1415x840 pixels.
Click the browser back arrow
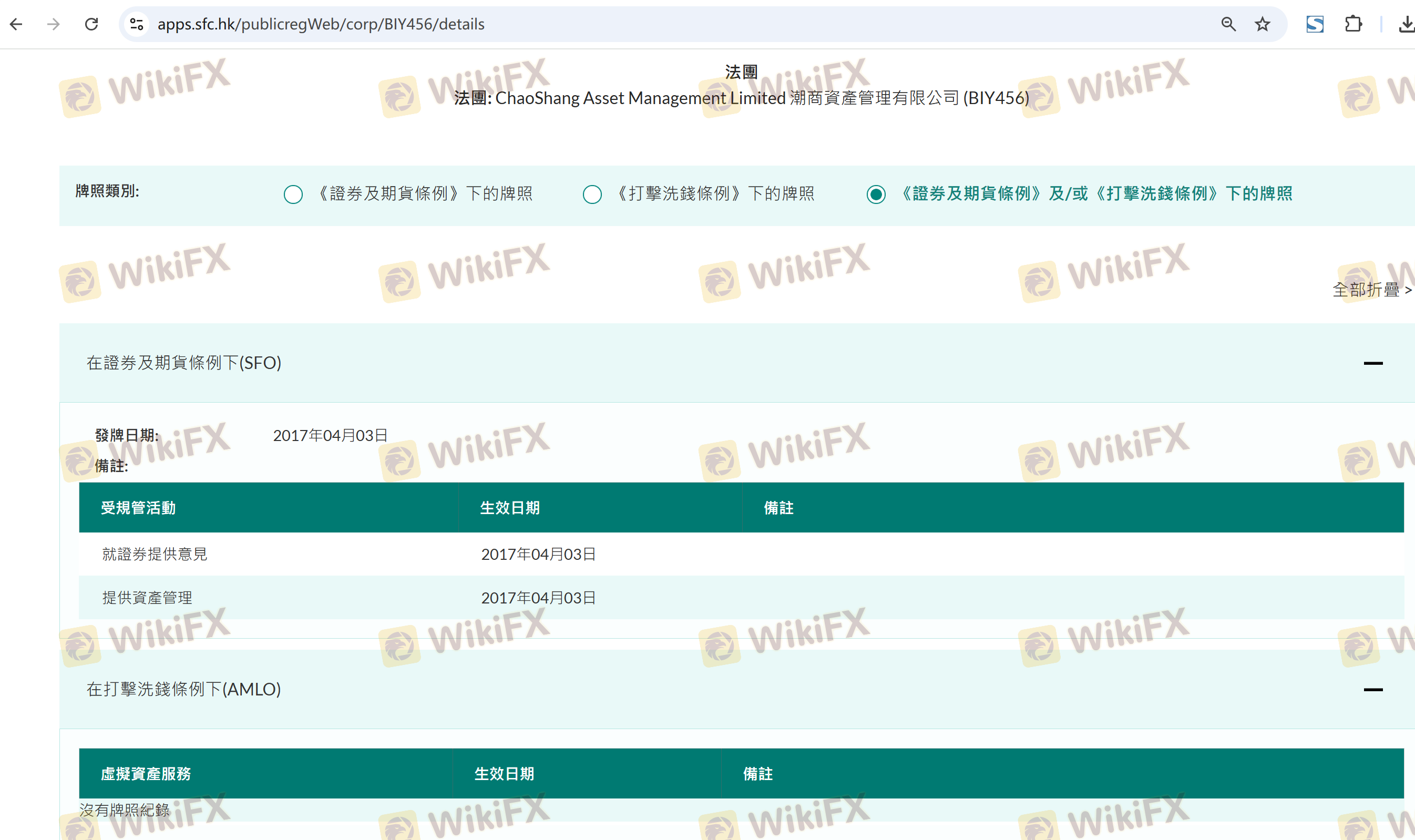point(16,24)
